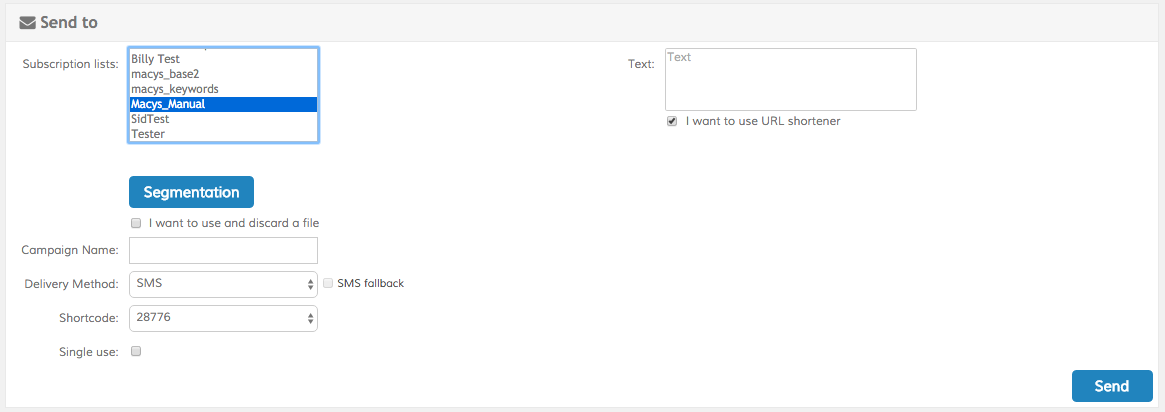Open the Segmentation options
1165x412 pixels.
(191, 192)
